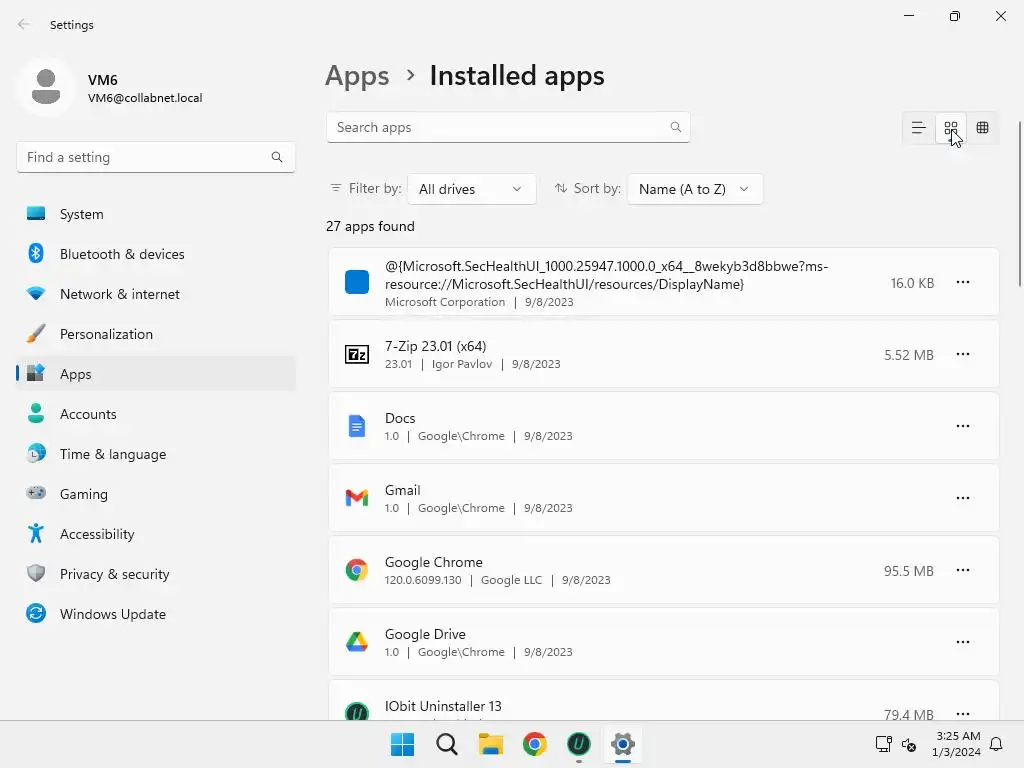Viewport: 1024px width, 768px height.
Task: Open more options for Gmail app
Action: pos(963,498)
